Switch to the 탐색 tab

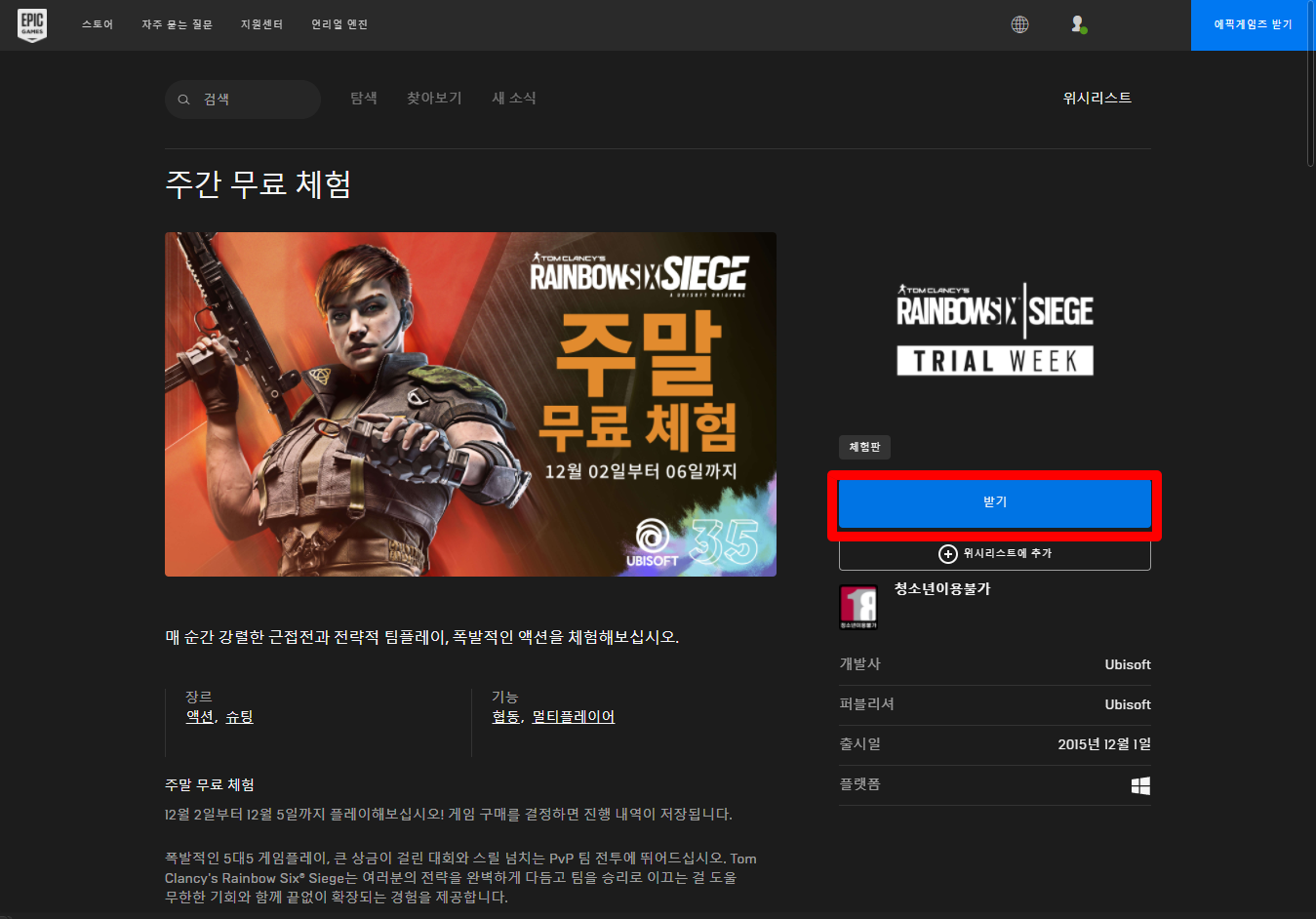point(364,98)
